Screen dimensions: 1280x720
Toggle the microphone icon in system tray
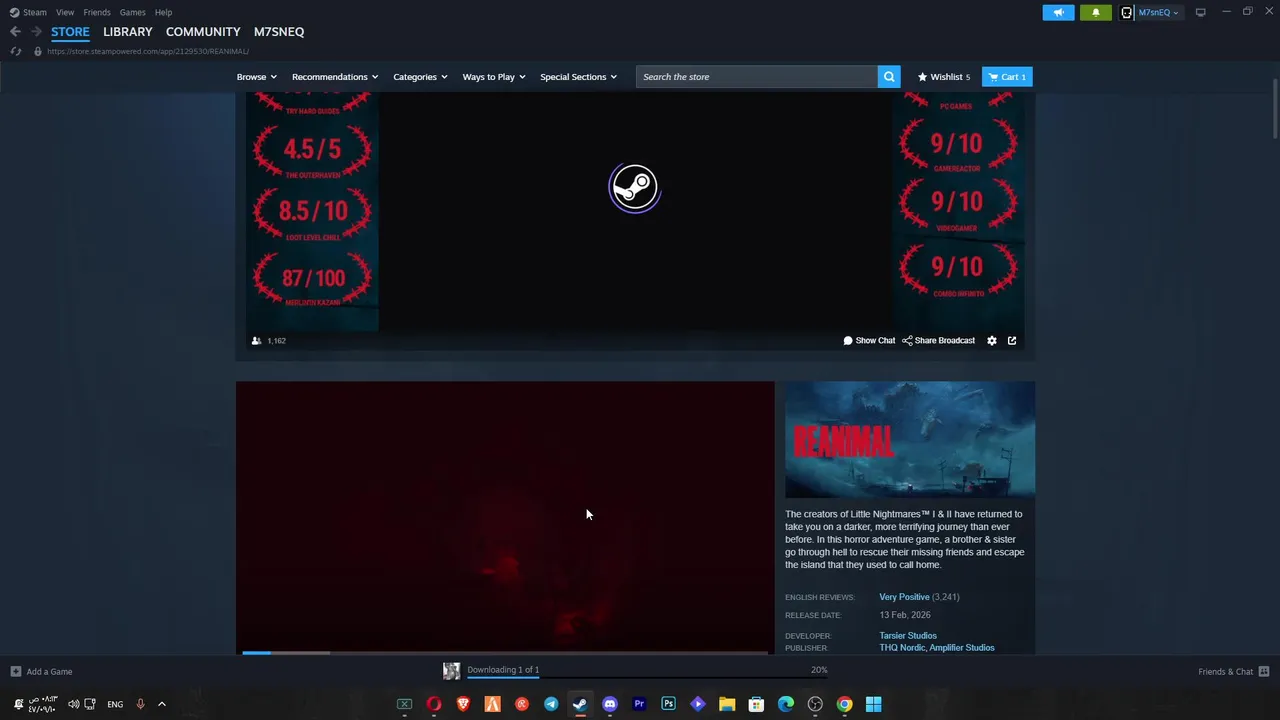pos(140,704)
